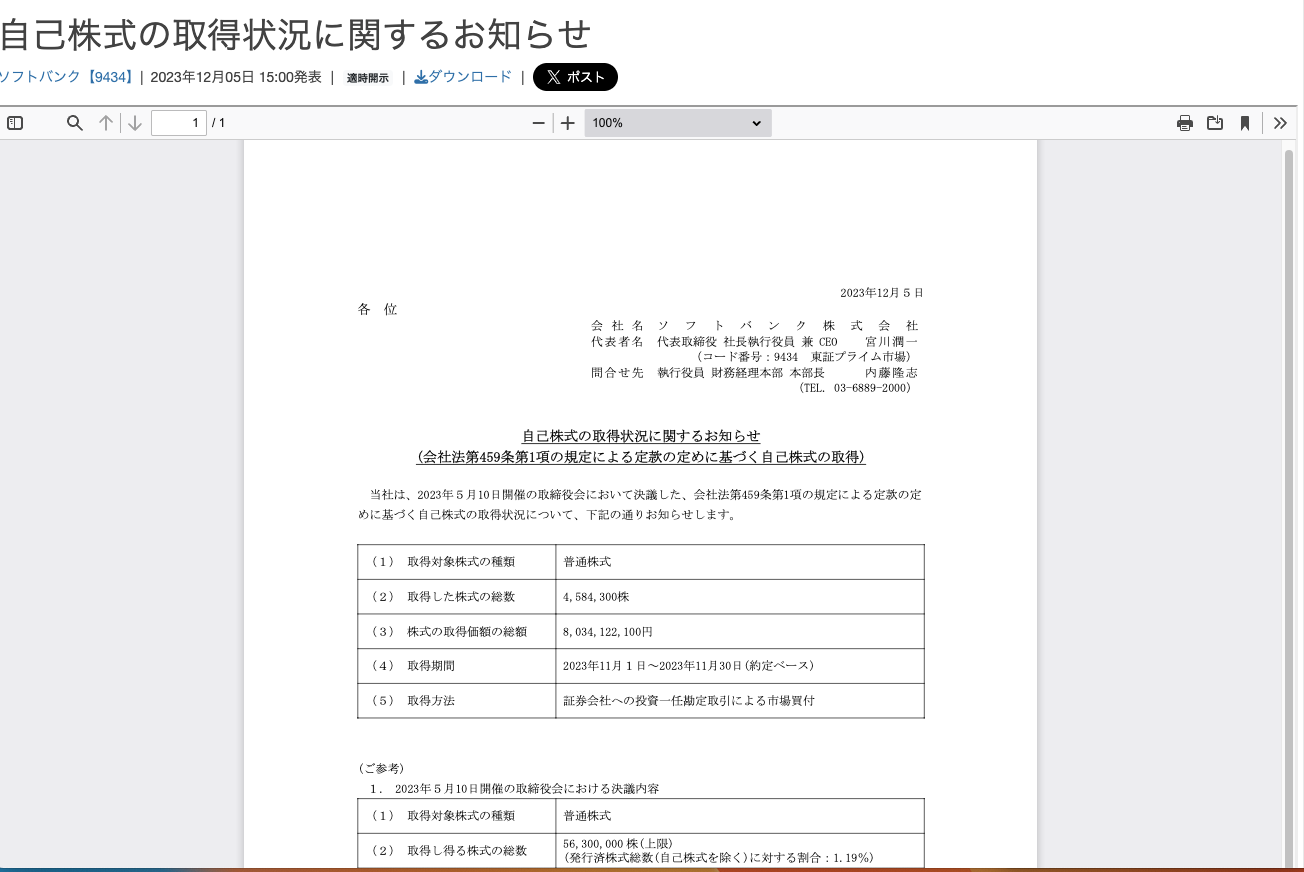Go to the previous PDF page
This screenshot has width=1304, height=872.
[106, 123]
